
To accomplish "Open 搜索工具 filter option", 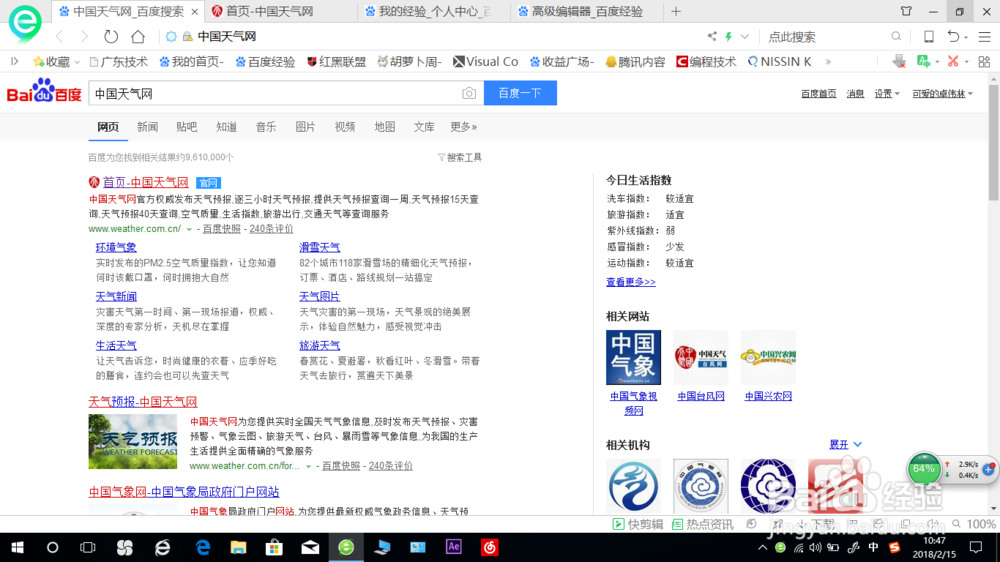I will click(x=460, y=158).
